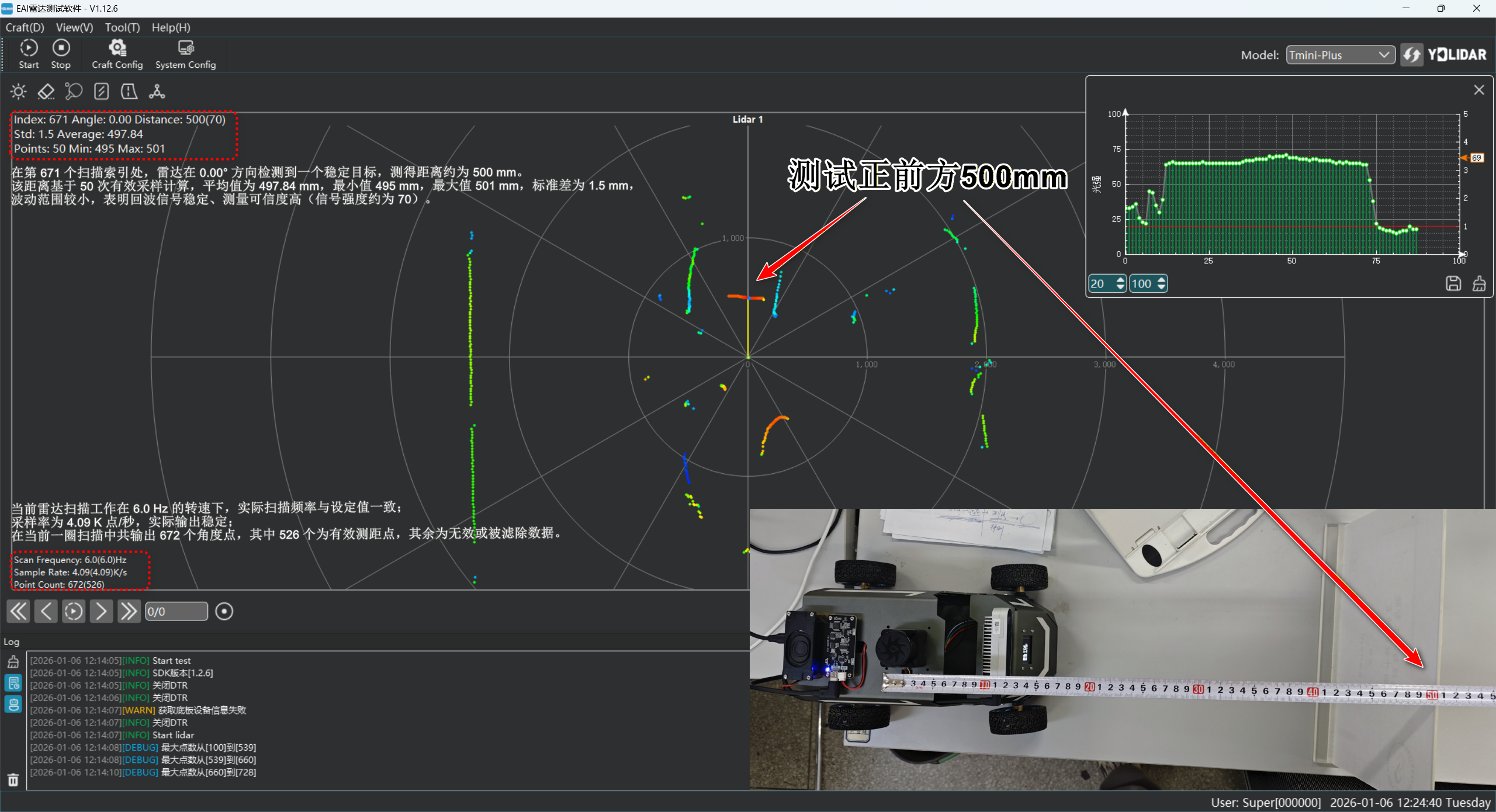The width and height of the screenshot is (1496, 812).
Task: Open the Craft(D) menu
Action: tap(25, 27)
